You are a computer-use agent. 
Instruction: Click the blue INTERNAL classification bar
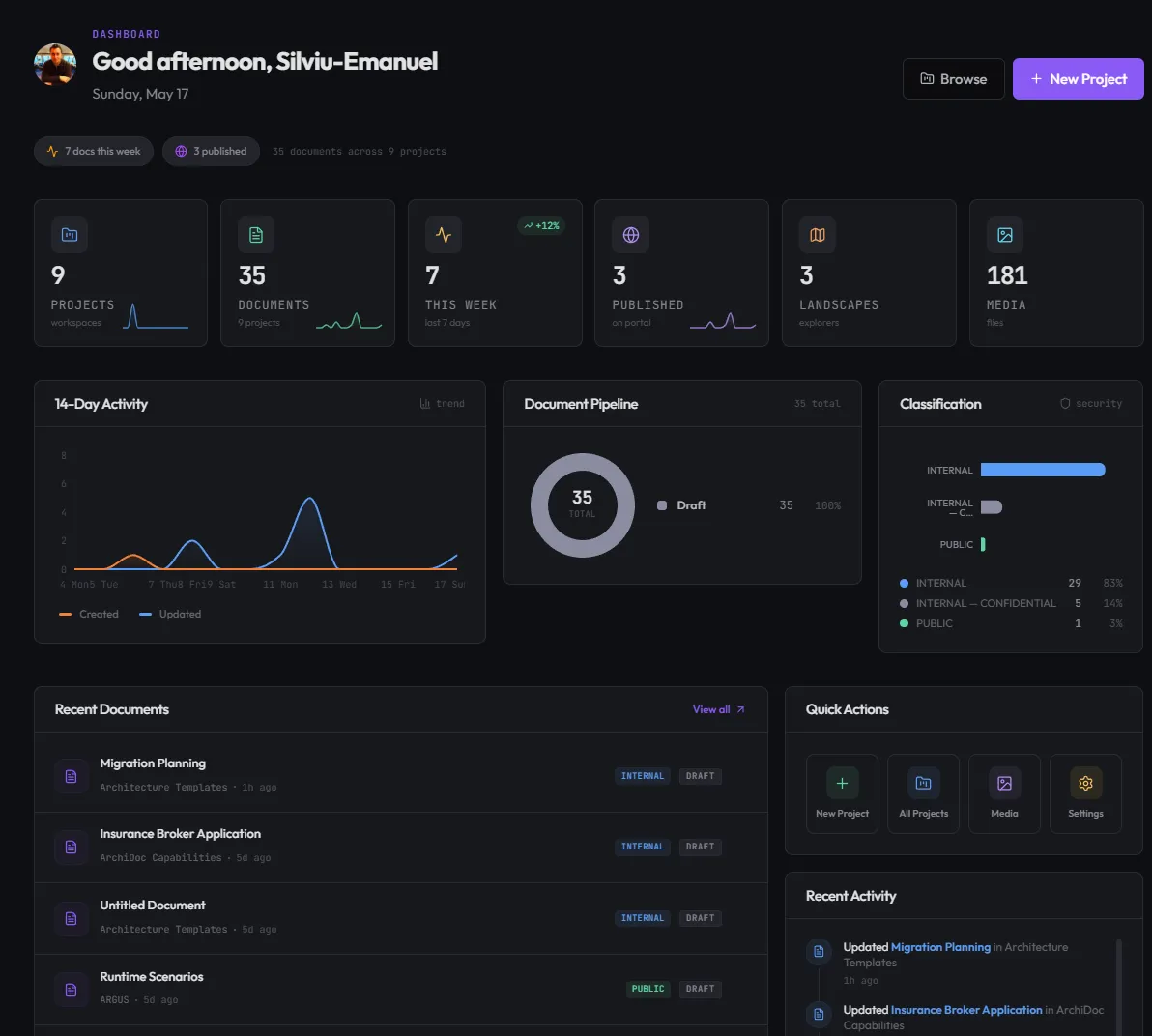pos(1043,470)
